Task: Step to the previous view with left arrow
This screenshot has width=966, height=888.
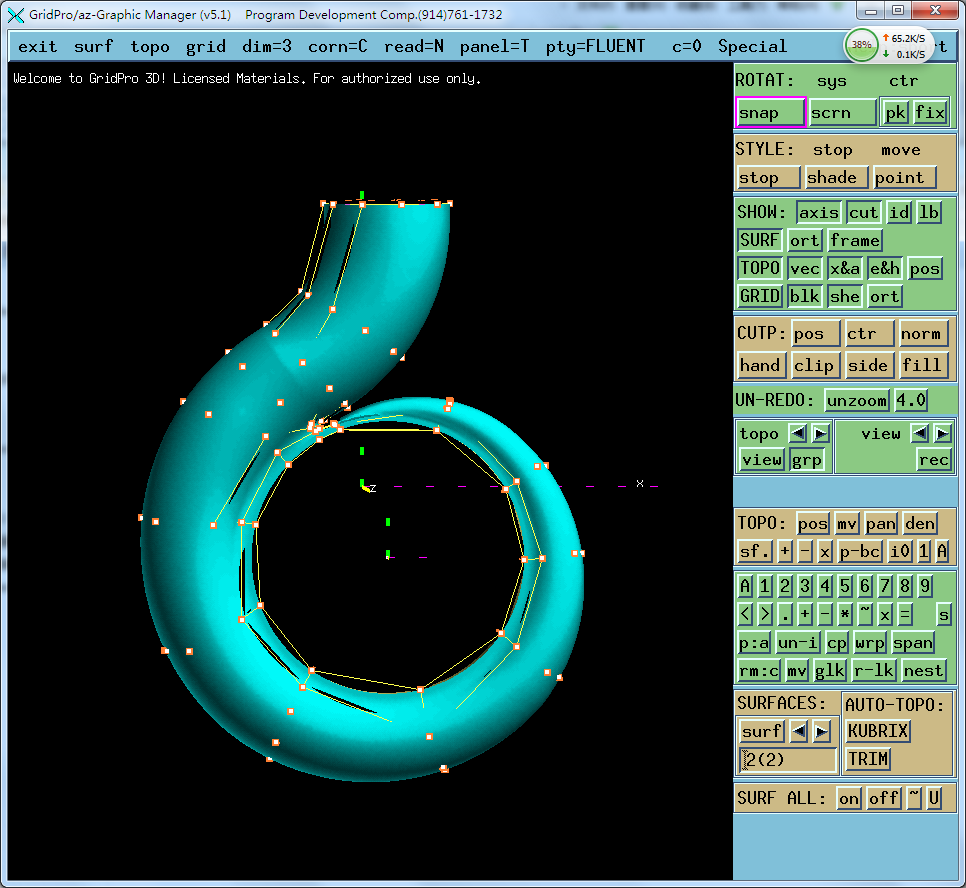Action: [x=921, y=433]
